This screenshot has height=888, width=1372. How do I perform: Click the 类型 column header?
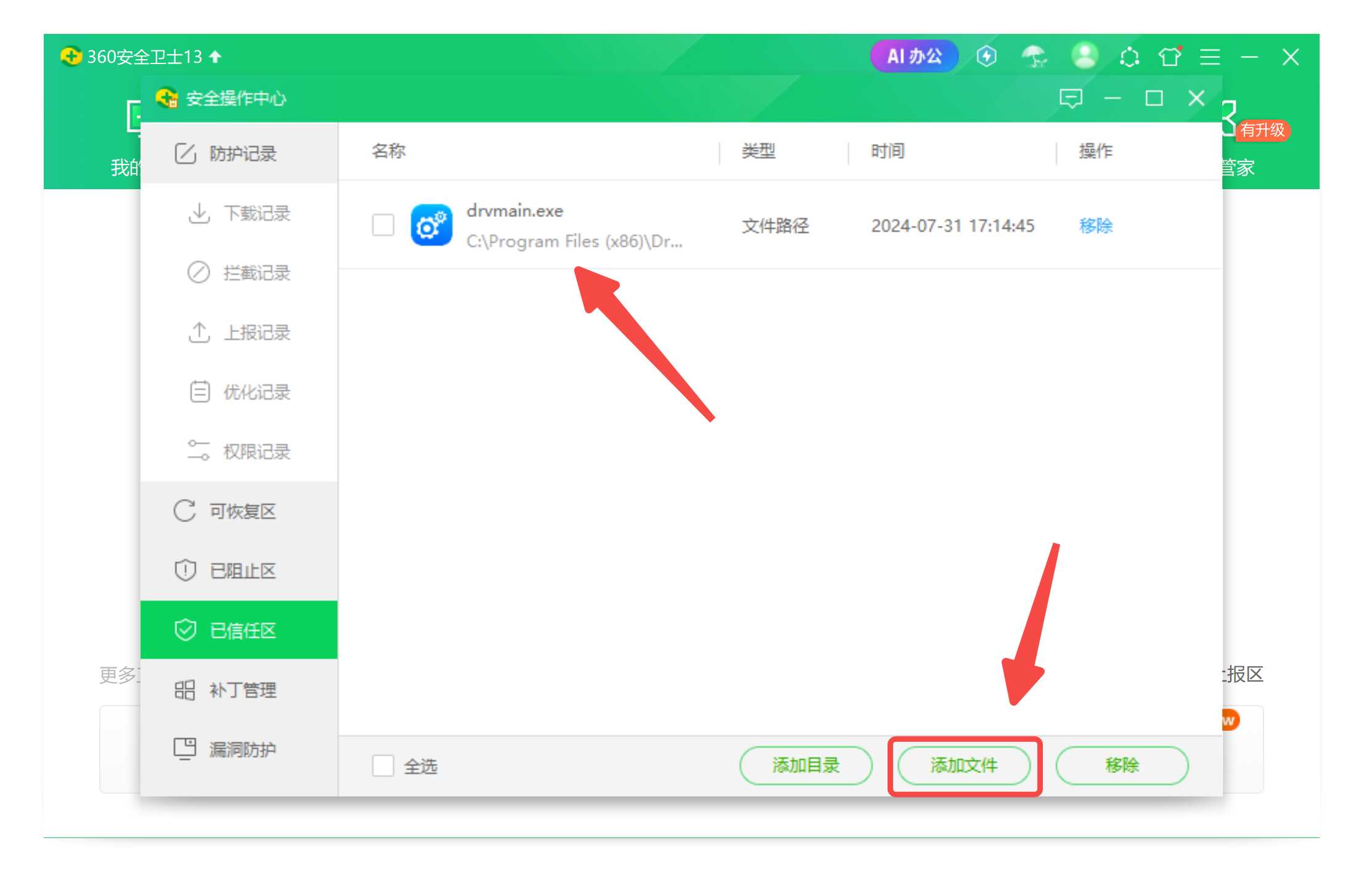coord(758,151)
